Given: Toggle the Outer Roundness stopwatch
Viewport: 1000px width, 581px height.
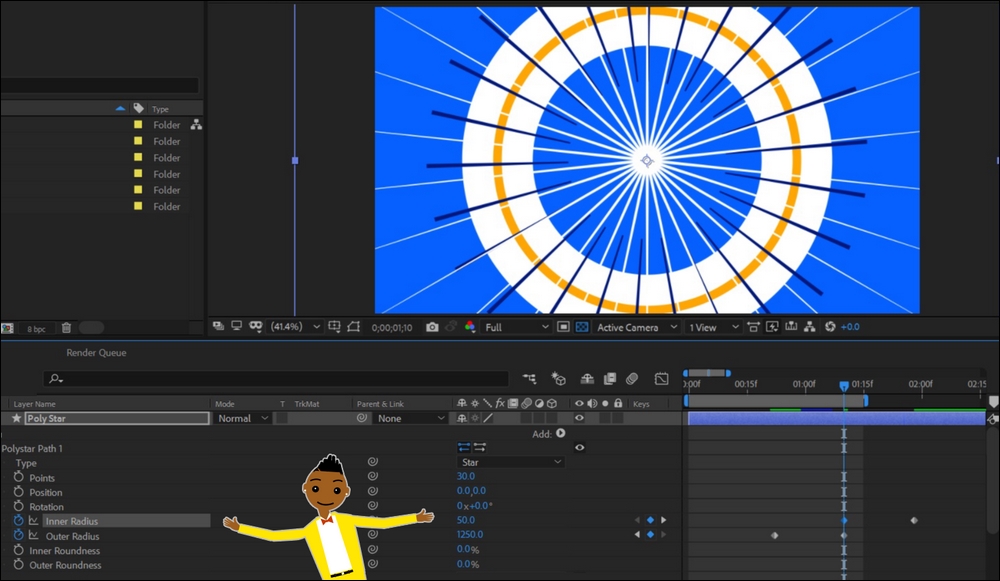Looking at the screenshot, I should (x=18, y=564).
